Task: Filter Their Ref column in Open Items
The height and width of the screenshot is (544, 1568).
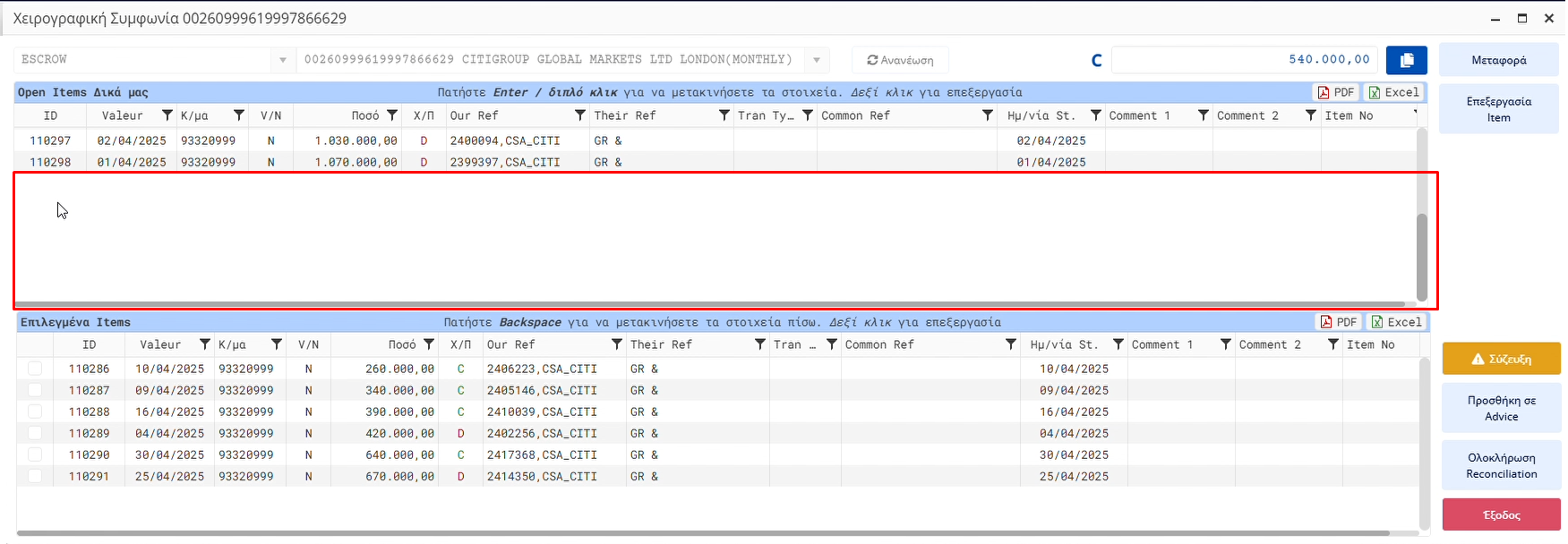Action: (724, 115)
